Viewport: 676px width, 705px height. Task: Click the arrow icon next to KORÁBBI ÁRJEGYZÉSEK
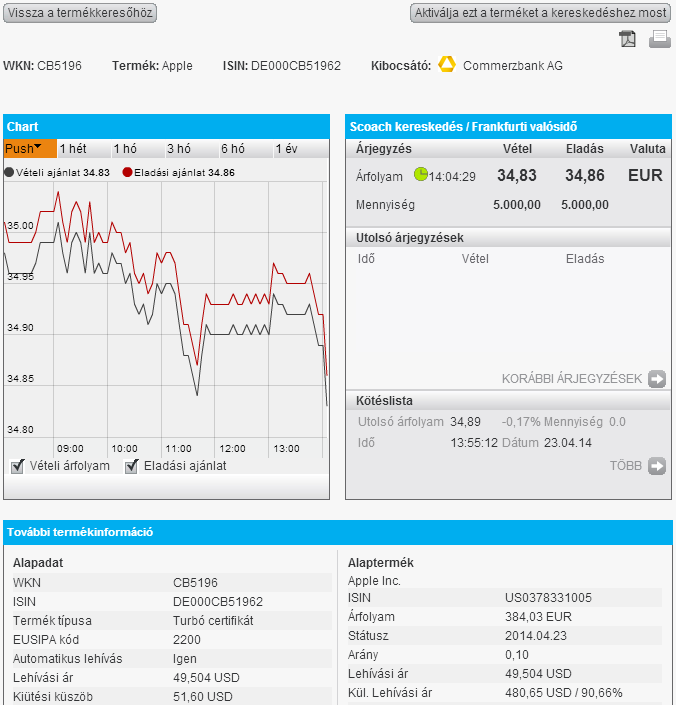point(657,379)
